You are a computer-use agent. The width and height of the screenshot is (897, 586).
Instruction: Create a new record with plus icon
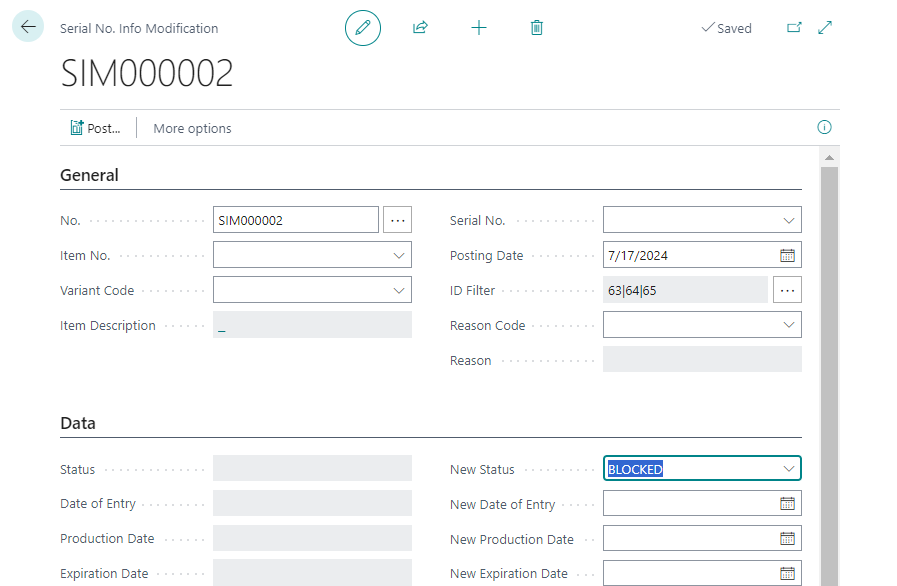pyautogui.click(x=479, y=27)
